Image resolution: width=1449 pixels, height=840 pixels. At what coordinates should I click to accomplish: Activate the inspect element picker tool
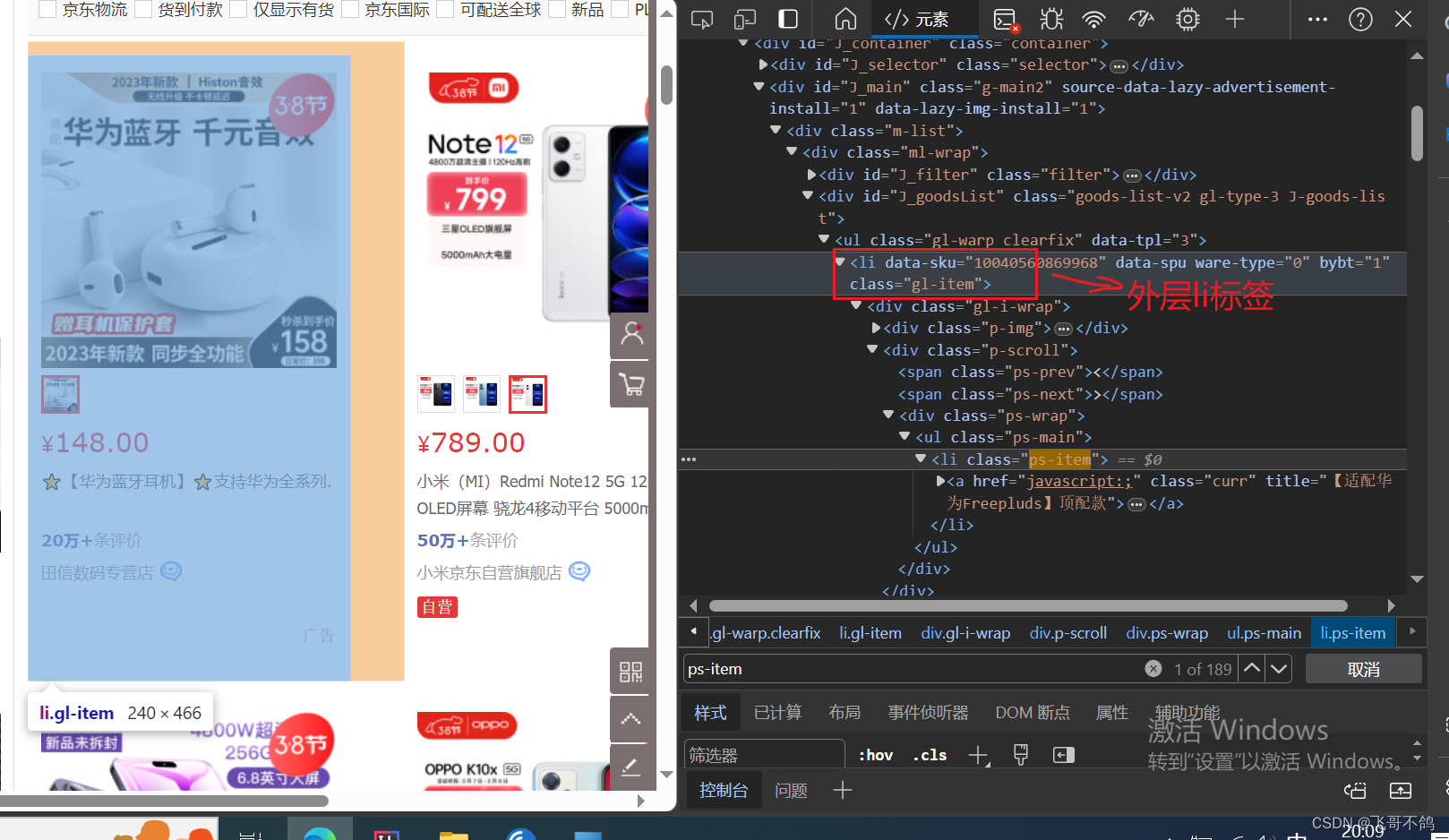click(702, 20)
